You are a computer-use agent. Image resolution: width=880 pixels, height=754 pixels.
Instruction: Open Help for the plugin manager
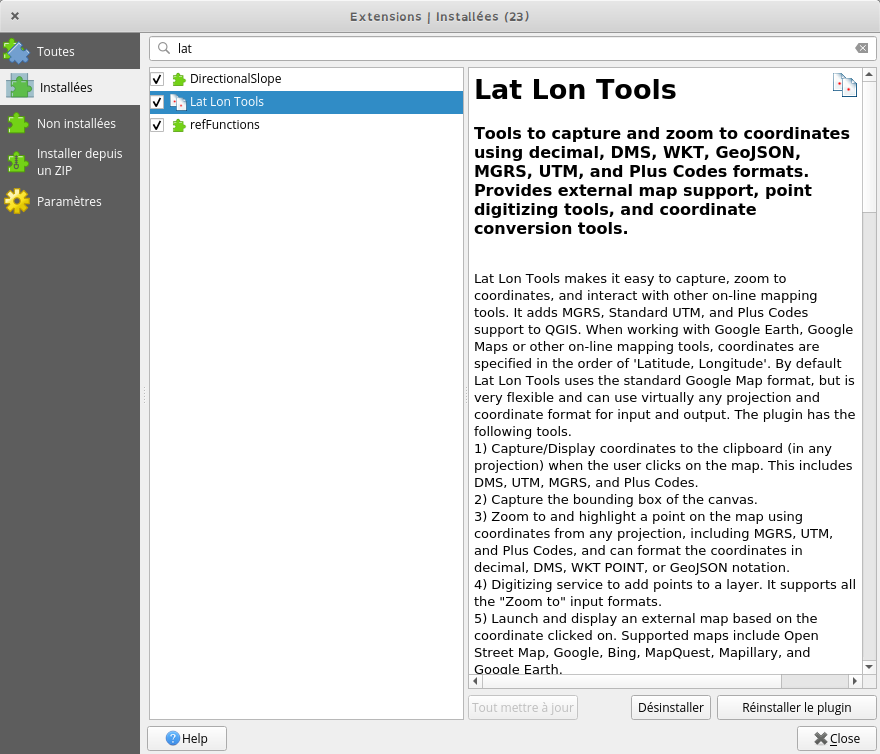[x=186, y=738]
